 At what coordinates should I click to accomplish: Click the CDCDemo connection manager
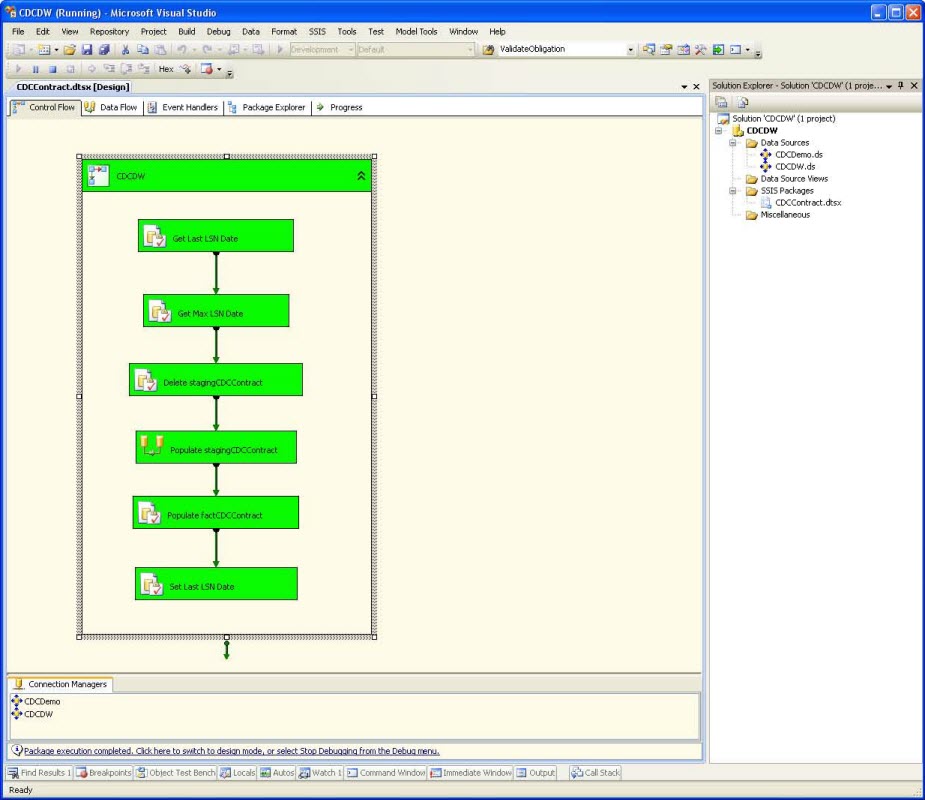[36, 701]
